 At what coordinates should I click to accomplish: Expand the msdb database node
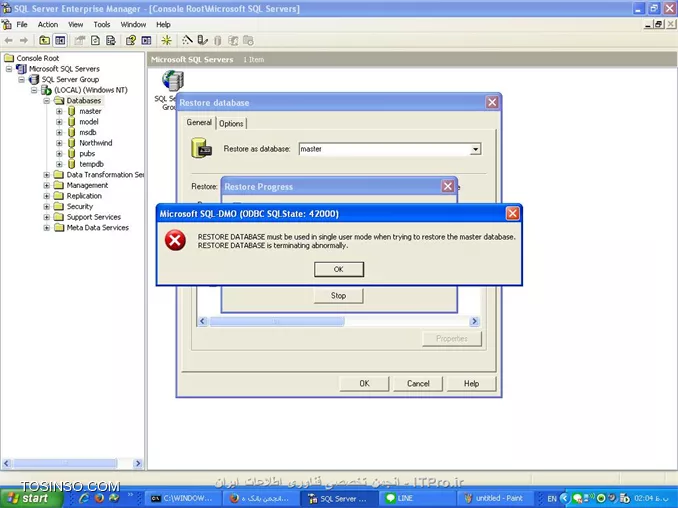pyautogui.click(x=59, y=132)
